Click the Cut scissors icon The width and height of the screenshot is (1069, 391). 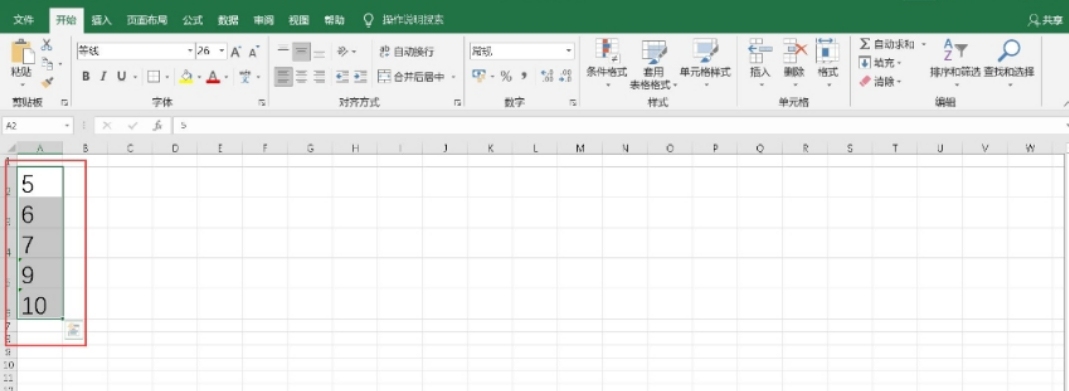pos(47,45)
